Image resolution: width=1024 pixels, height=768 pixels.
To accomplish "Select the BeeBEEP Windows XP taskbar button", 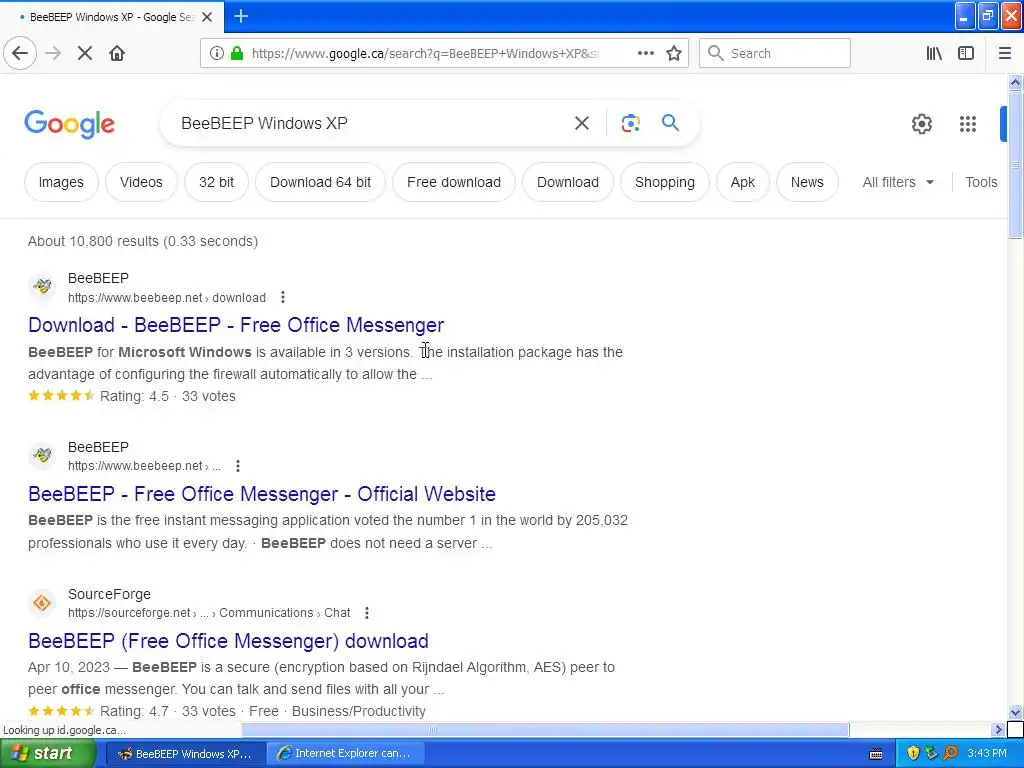I will click(x=185, y=753).
